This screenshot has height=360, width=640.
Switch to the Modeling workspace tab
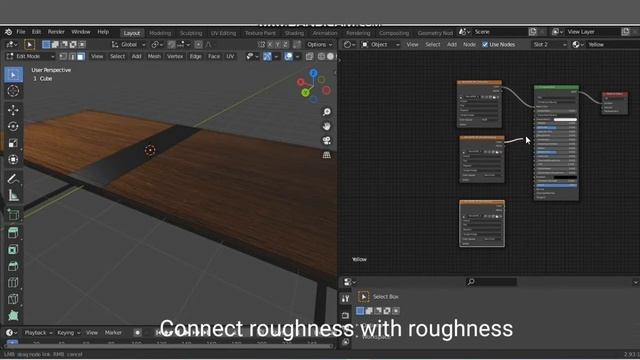pos(160,33)
